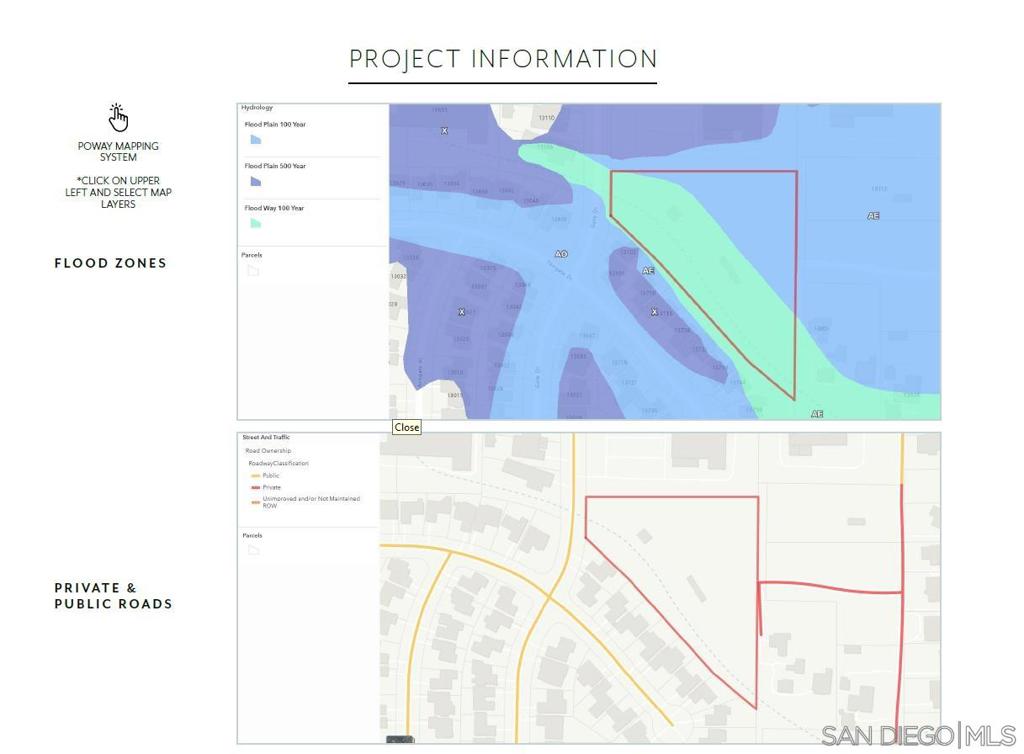Screen dimensions: 1024x754
Task: Select the Street And Traffic layer heading
Action: (x=265, y=438)
